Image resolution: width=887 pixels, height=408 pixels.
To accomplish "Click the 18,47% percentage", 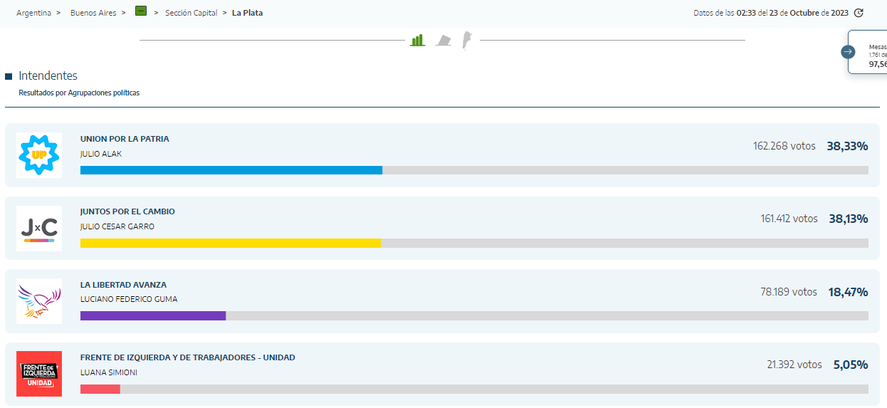I will point(848,292).
